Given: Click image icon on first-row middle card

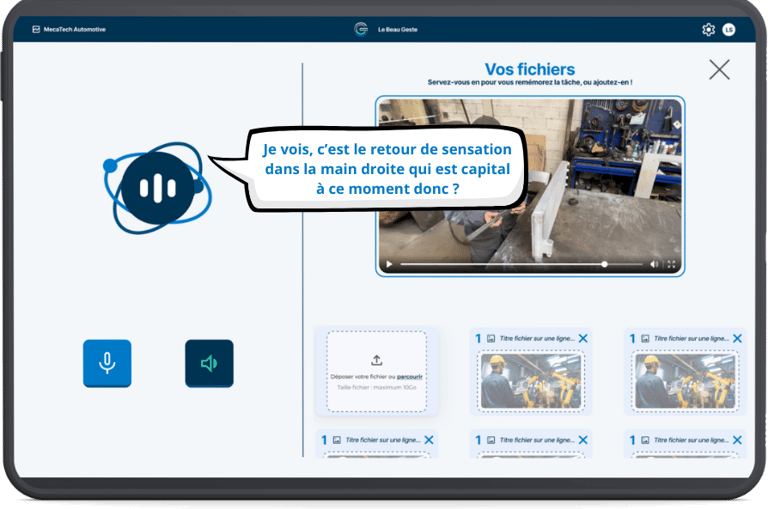Looking at the screenshot, I should point(491,339).
